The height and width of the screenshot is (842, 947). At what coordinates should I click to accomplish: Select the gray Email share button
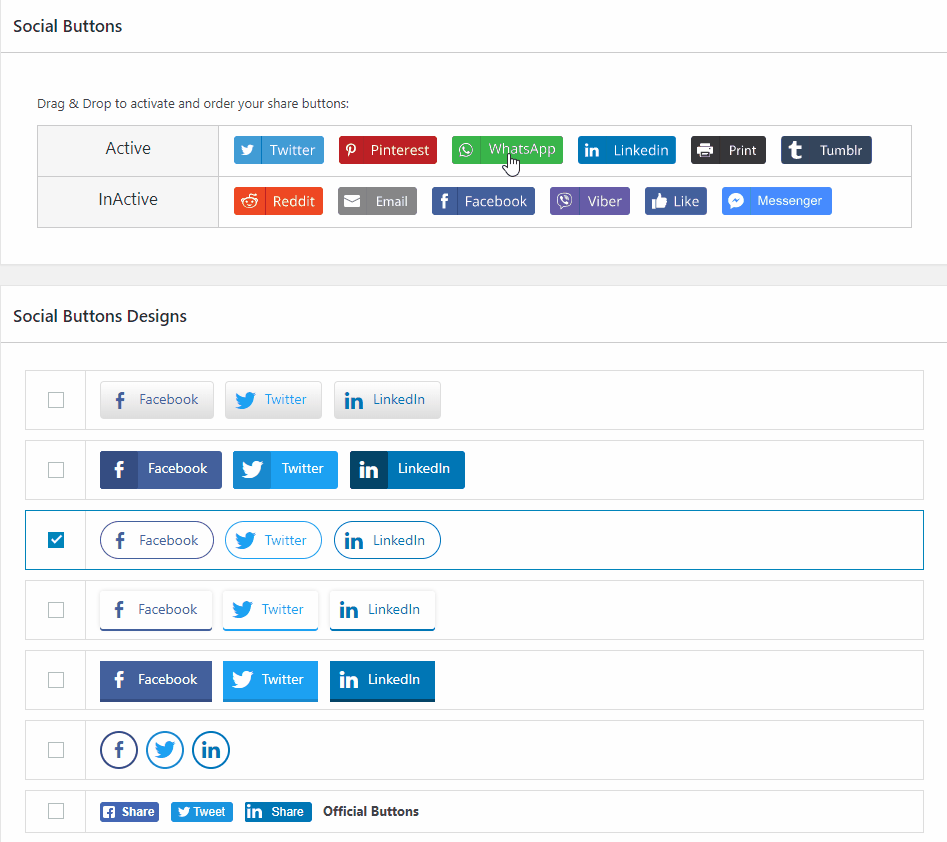tap(377, 201)
